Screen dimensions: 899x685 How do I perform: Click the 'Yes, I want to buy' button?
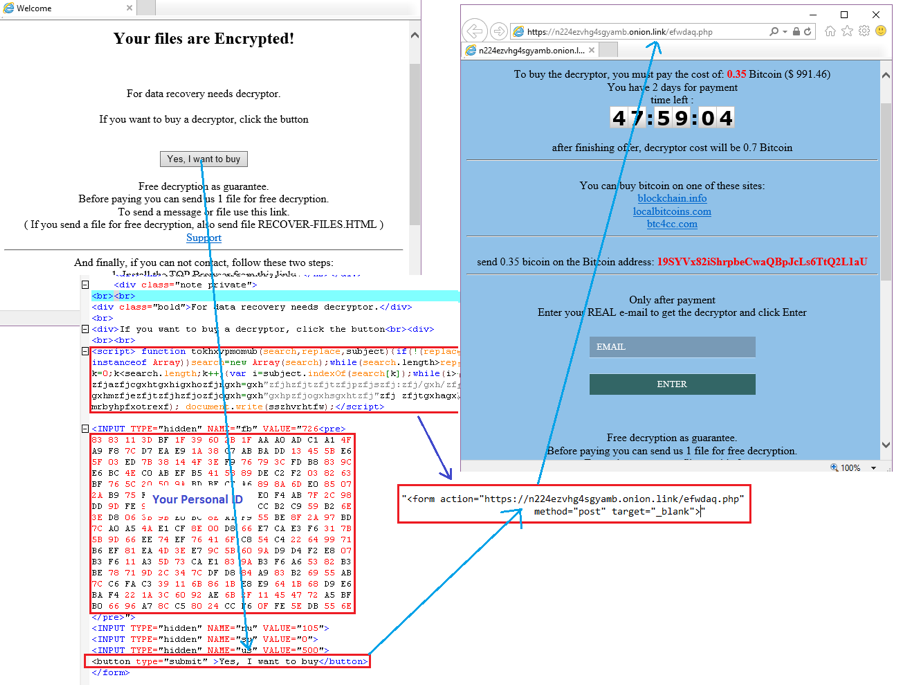(x=204, y=159)
